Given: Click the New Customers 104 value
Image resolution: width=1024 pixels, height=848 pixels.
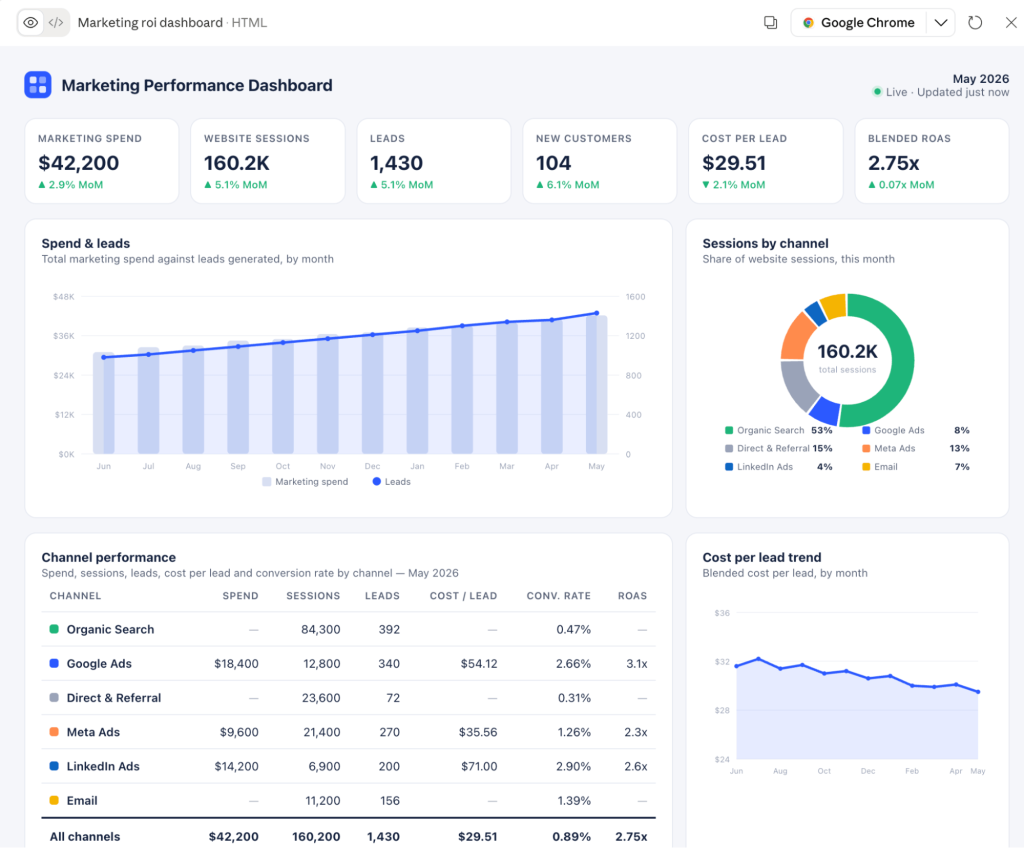Looking at the screenshot, I should coord(553,163).
